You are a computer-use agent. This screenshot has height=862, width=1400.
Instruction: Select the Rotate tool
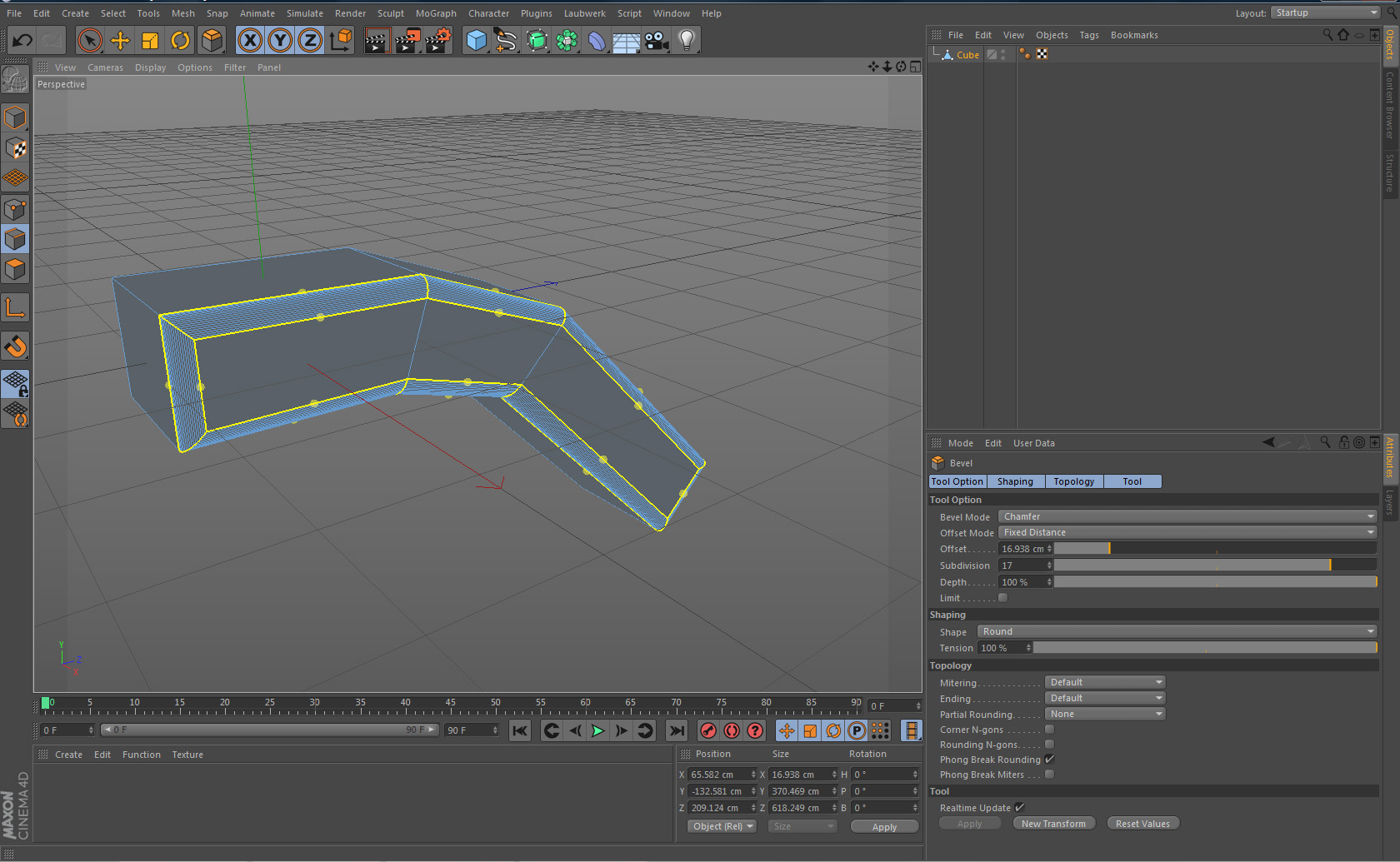pos(180,40)
